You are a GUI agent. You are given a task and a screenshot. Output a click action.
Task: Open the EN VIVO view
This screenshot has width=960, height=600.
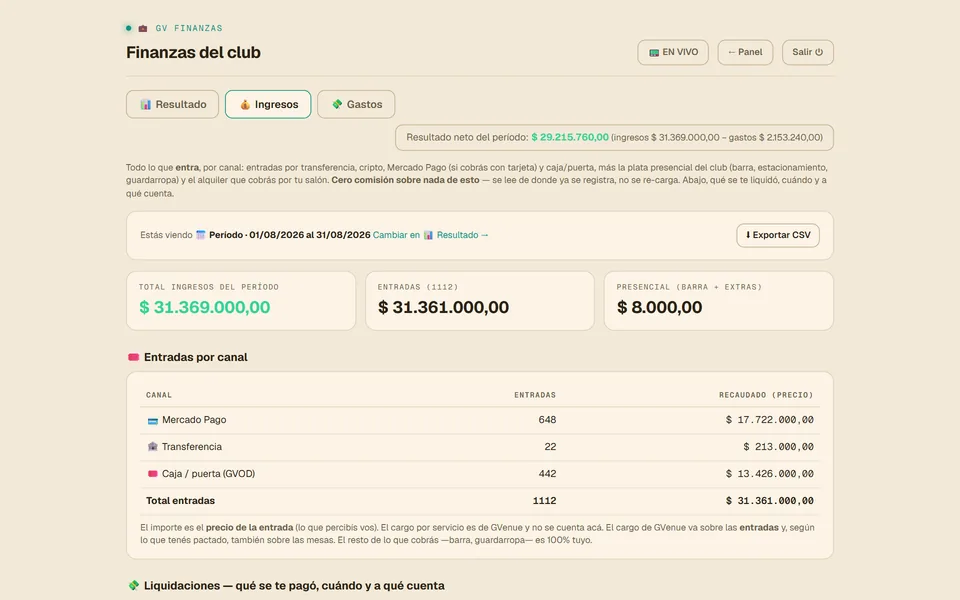pos(673,52)
